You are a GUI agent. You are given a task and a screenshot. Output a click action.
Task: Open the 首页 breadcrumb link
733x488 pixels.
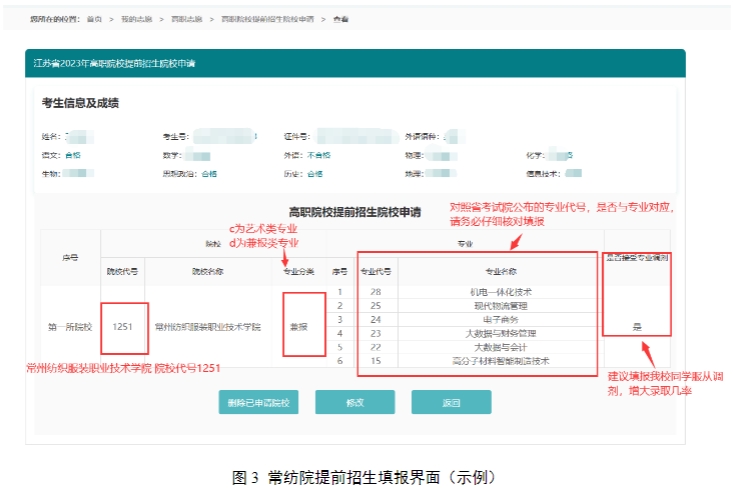pos(94,19)
